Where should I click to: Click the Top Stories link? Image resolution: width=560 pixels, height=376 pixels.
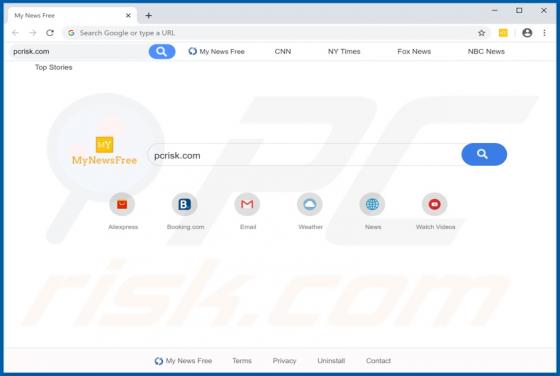click(54, 67)
